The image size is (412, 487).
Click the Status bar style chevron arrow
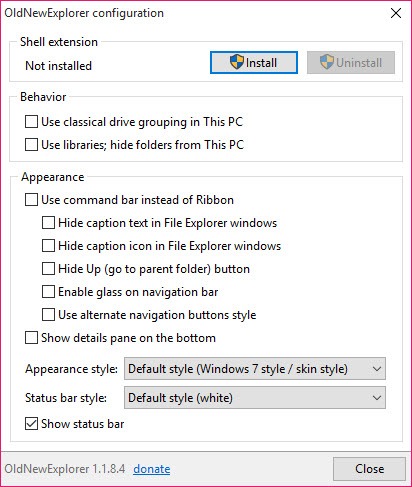[377, 398]
